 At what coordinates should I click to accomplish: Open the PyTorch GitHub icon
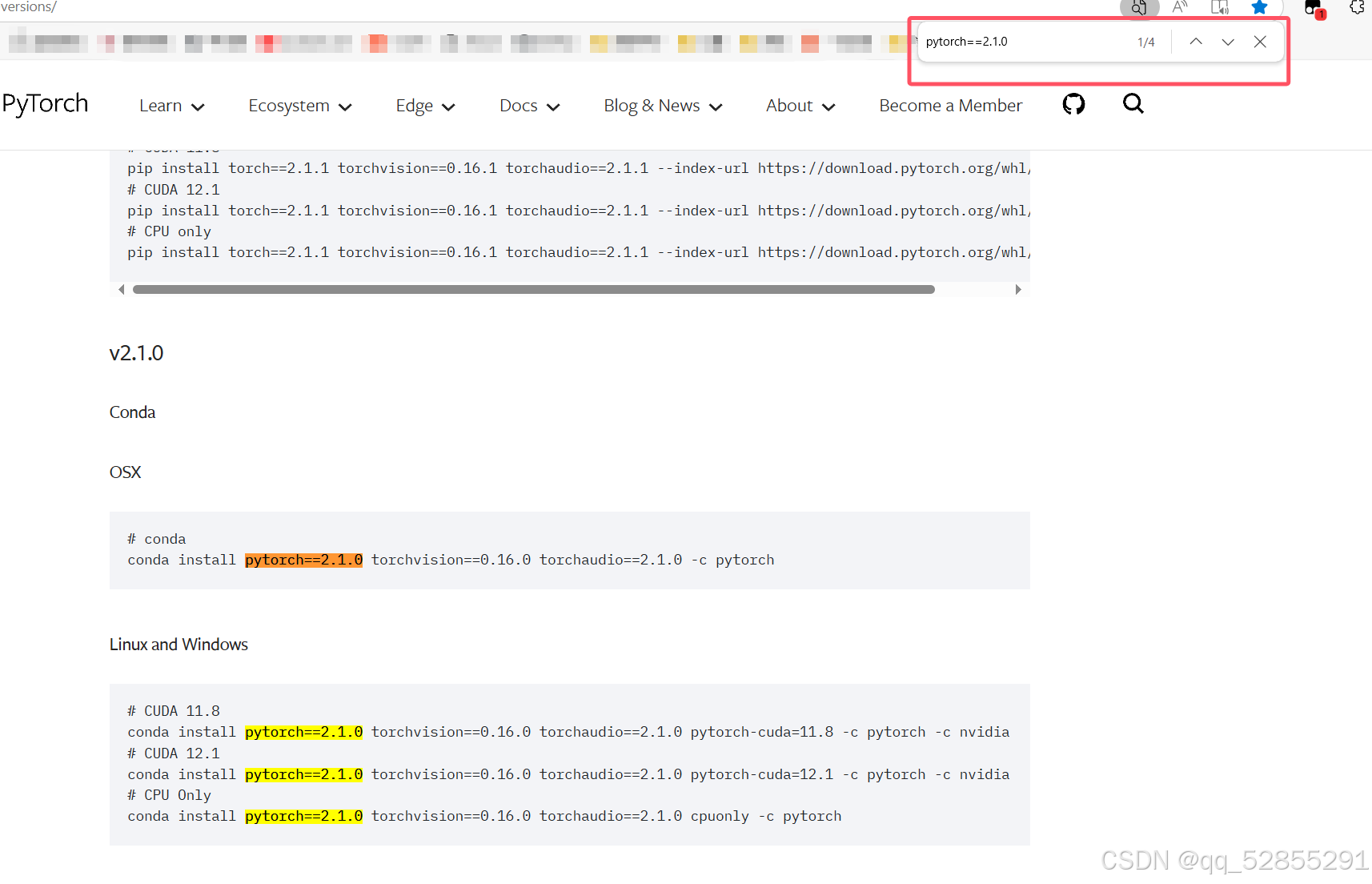point(1073,104)
